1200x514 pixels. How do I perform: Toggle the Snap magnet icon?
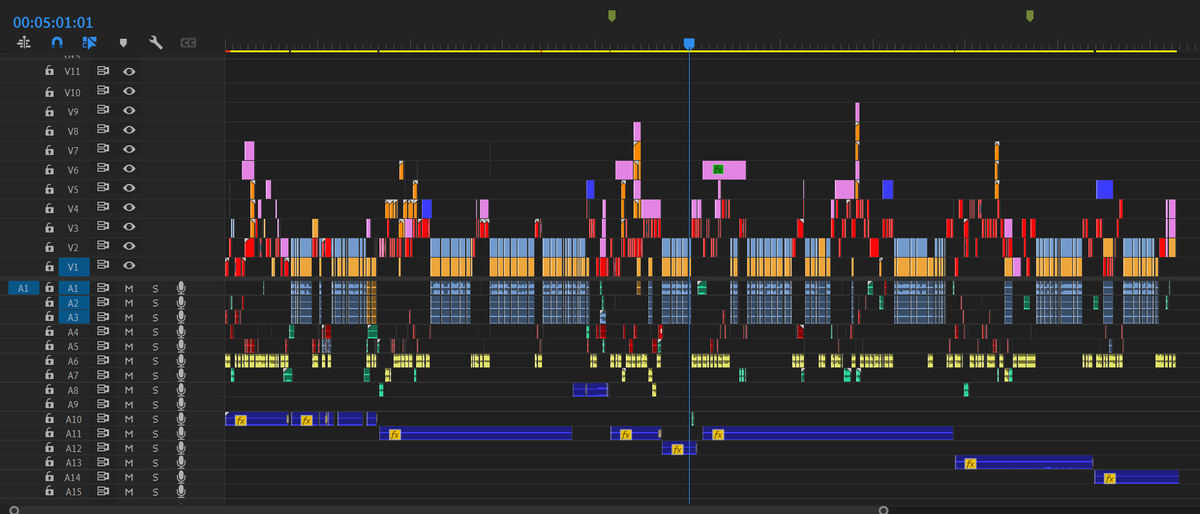57,43
